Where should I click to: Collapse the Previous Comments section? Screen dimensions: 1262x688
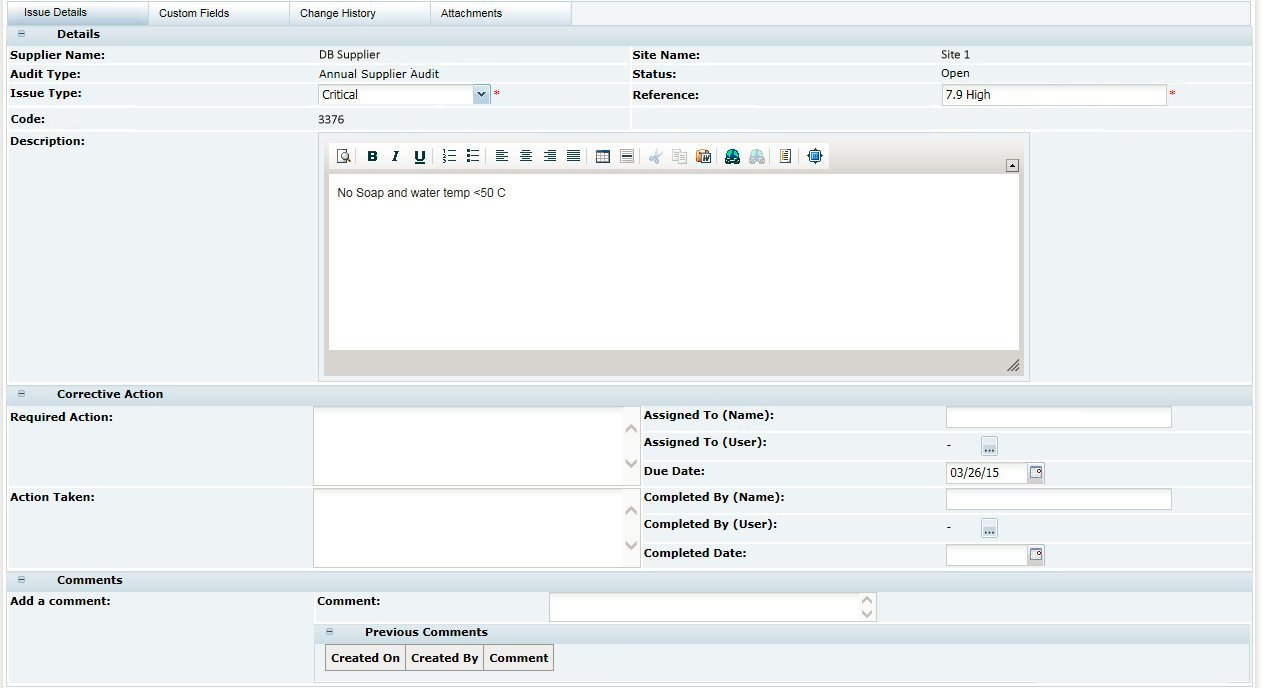click(330, 632)
